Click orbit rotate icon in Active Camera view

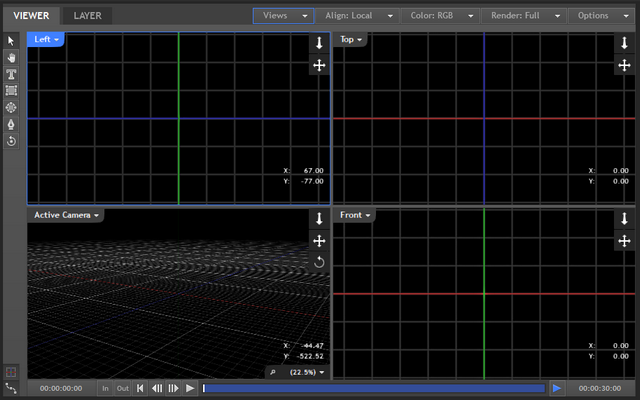pyautogui.click(x=319, y=262)
